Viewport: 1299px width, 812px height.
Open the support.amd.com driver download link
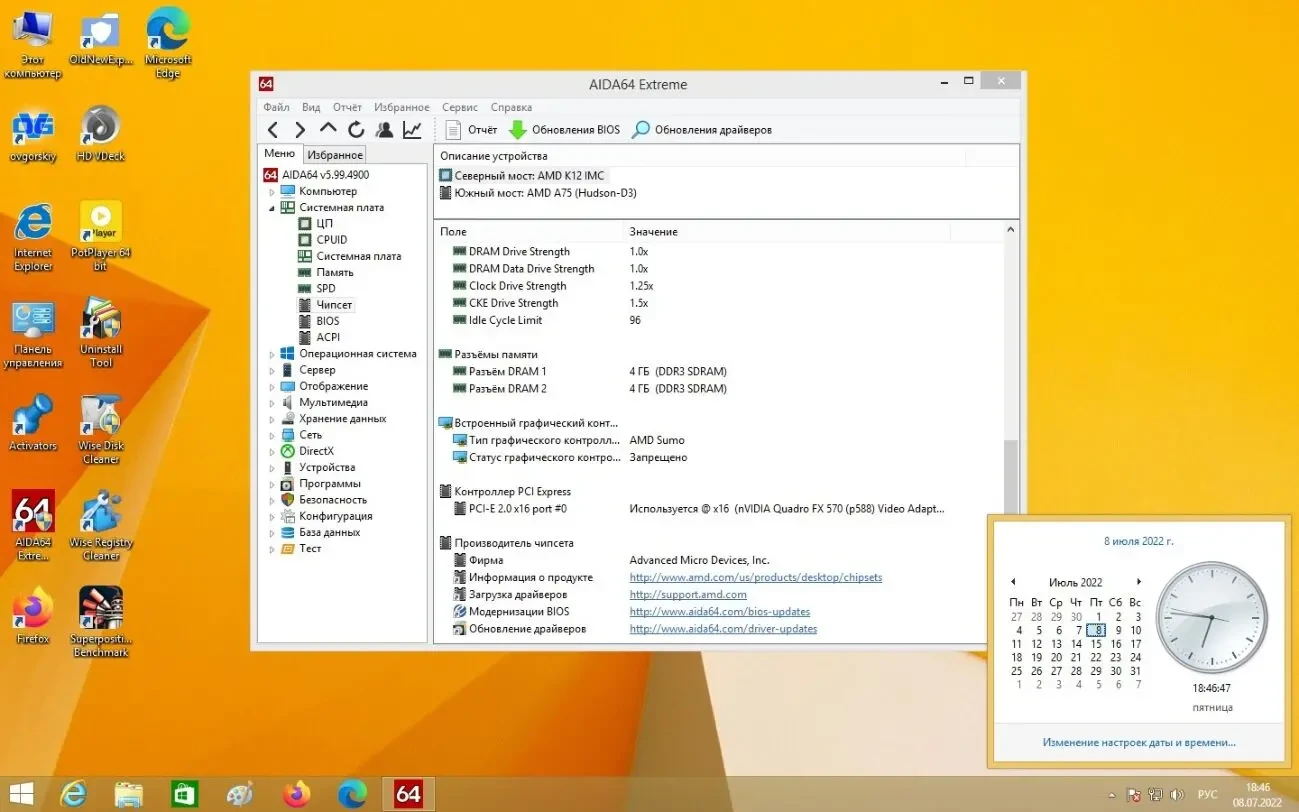(688, 595)
